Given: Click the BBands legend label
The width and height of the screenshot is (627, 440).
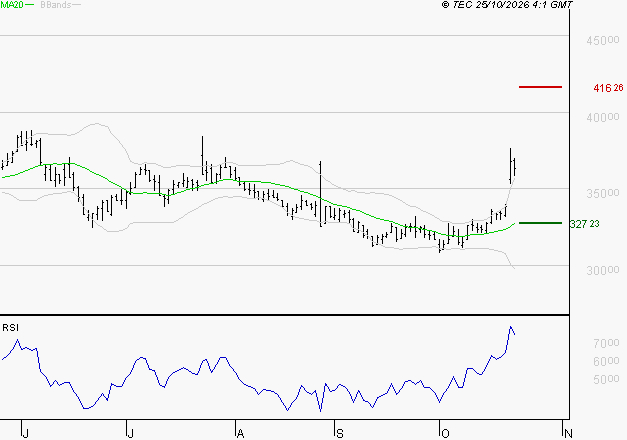Looking at the screenshot, I should pyautogui.click(x=55, y=5).
